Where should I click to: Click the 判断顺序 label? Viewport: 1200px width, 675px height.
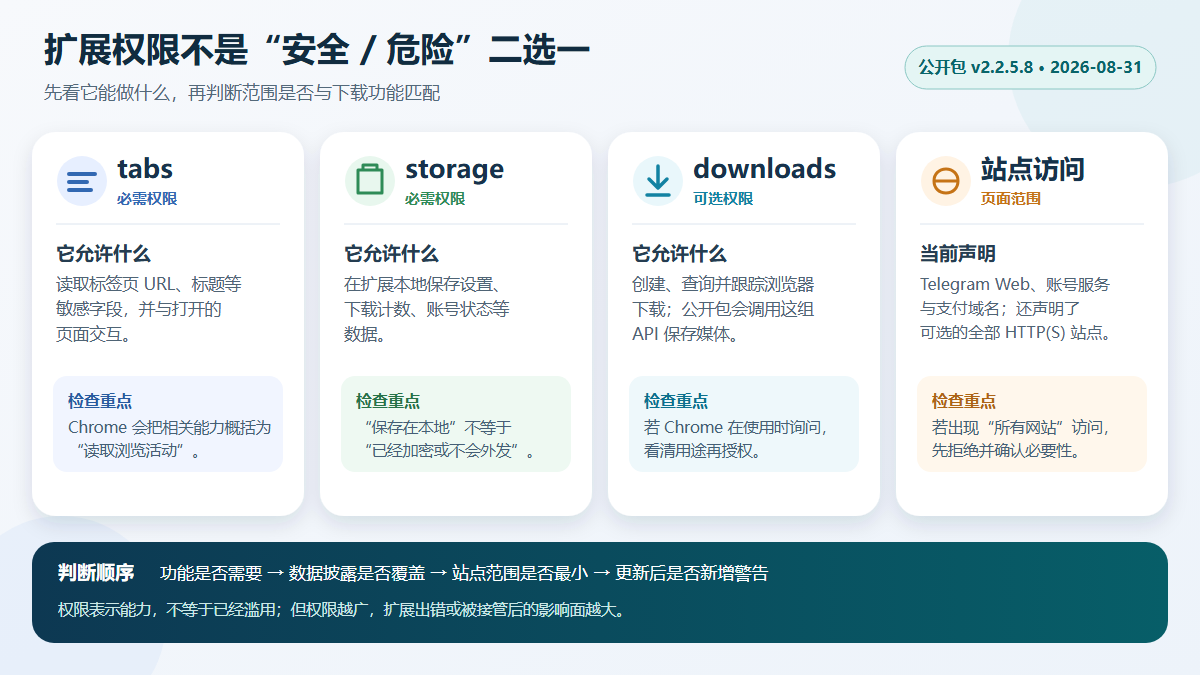tap(96, 573)
